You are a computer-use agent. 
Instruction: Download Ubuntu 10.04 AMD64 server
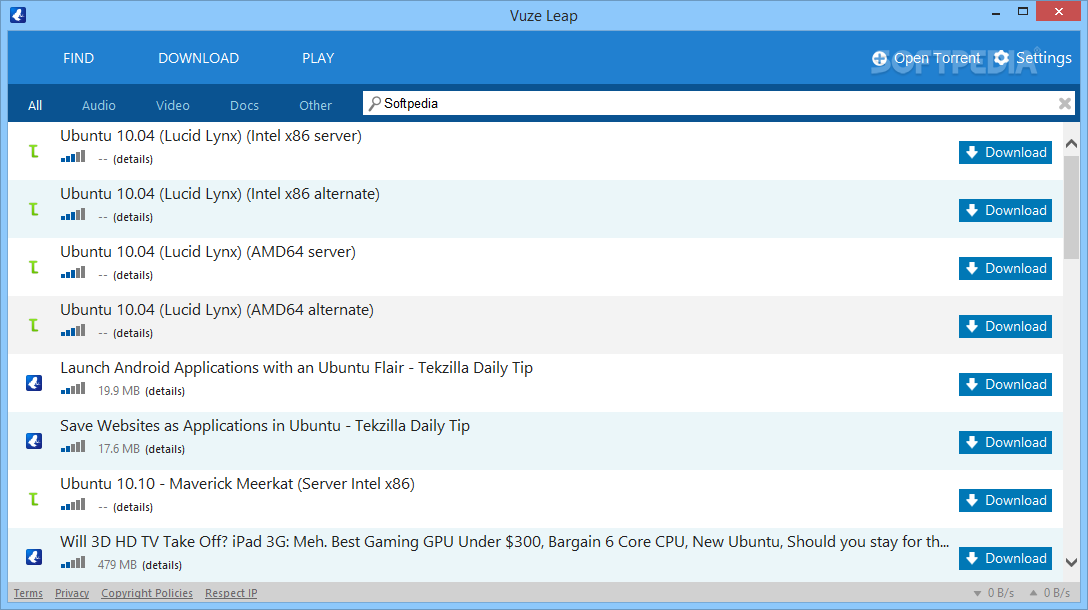[x=1005, y=269]
